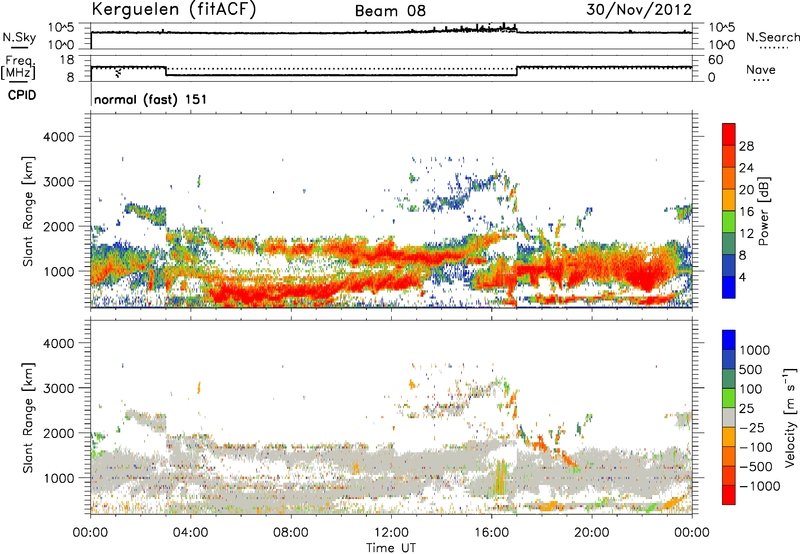This screenshot has width=800, height=554.
Task: Click the '-25' tick on the velocity colorbar
Action: (x=752, y=427)
